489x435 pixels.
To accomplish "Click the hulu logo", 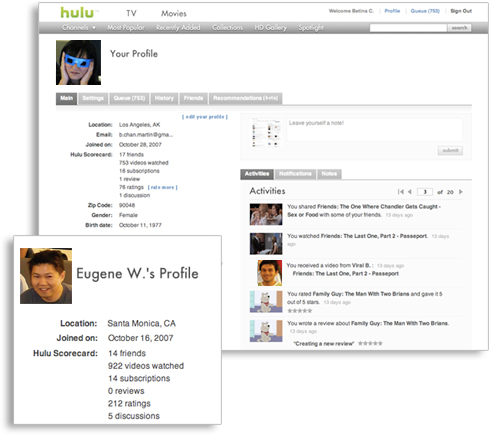I will tap(77, 13).
